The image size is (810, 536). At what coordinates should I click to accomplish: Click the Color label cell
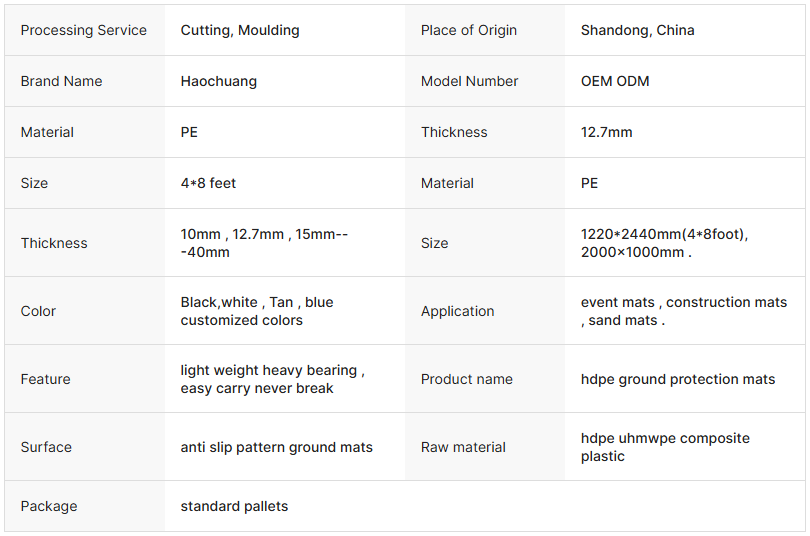pyautogui.click(x=39, y=311)
